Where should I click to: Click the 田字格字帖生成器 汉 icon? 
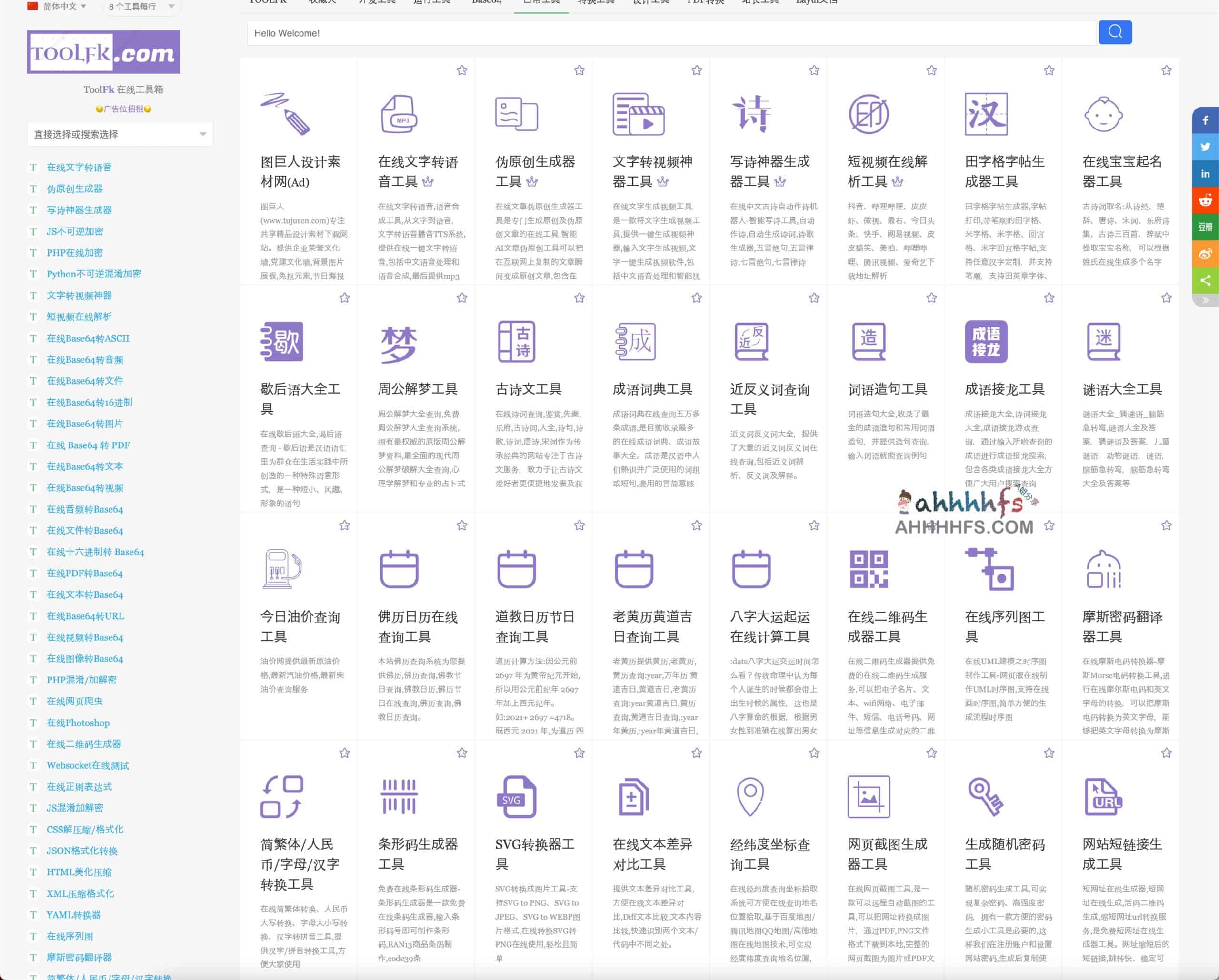(986, 115)
